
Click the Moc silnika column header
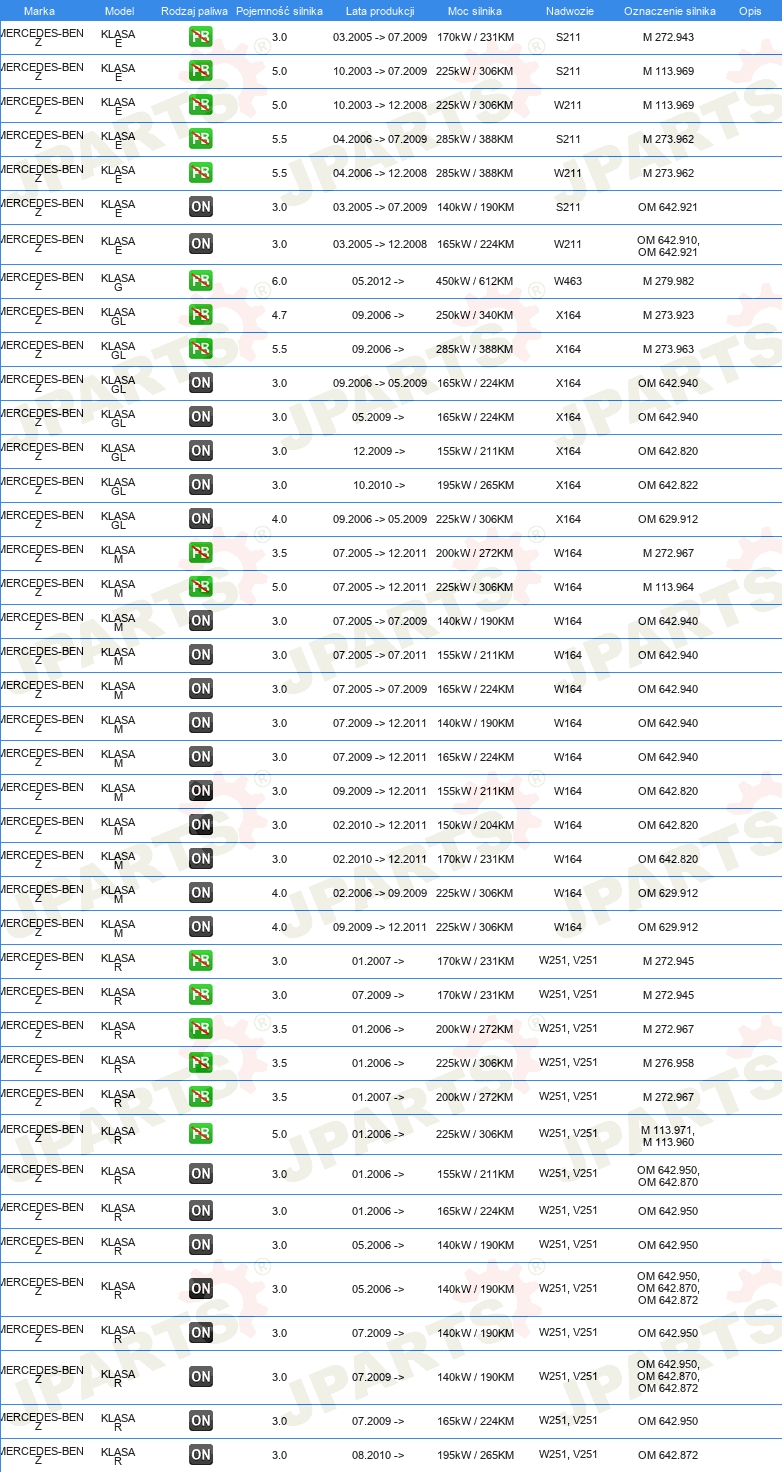click(x=475, y=11)
